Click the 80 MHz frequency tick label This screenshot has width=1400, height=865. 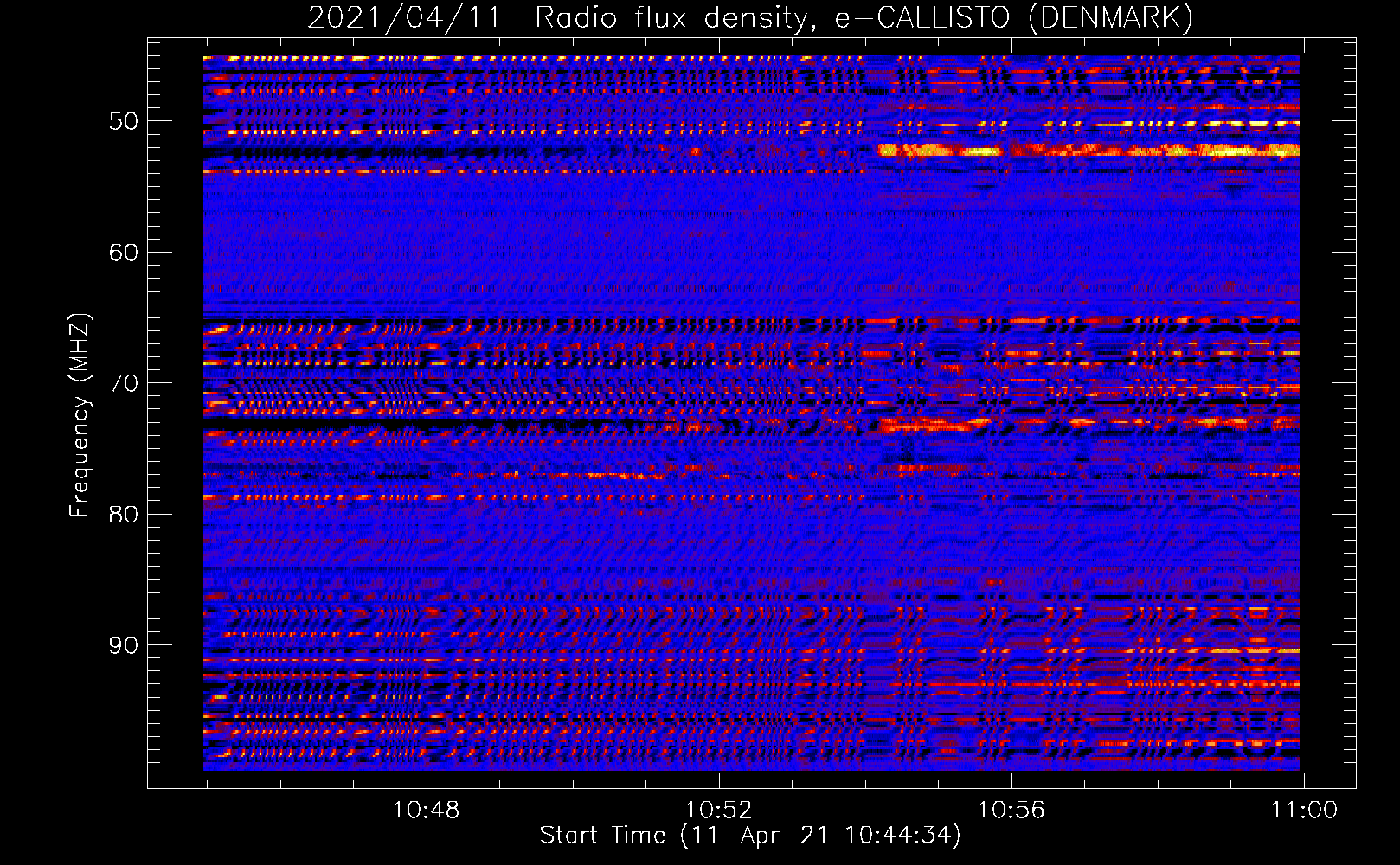click(124, 515)
